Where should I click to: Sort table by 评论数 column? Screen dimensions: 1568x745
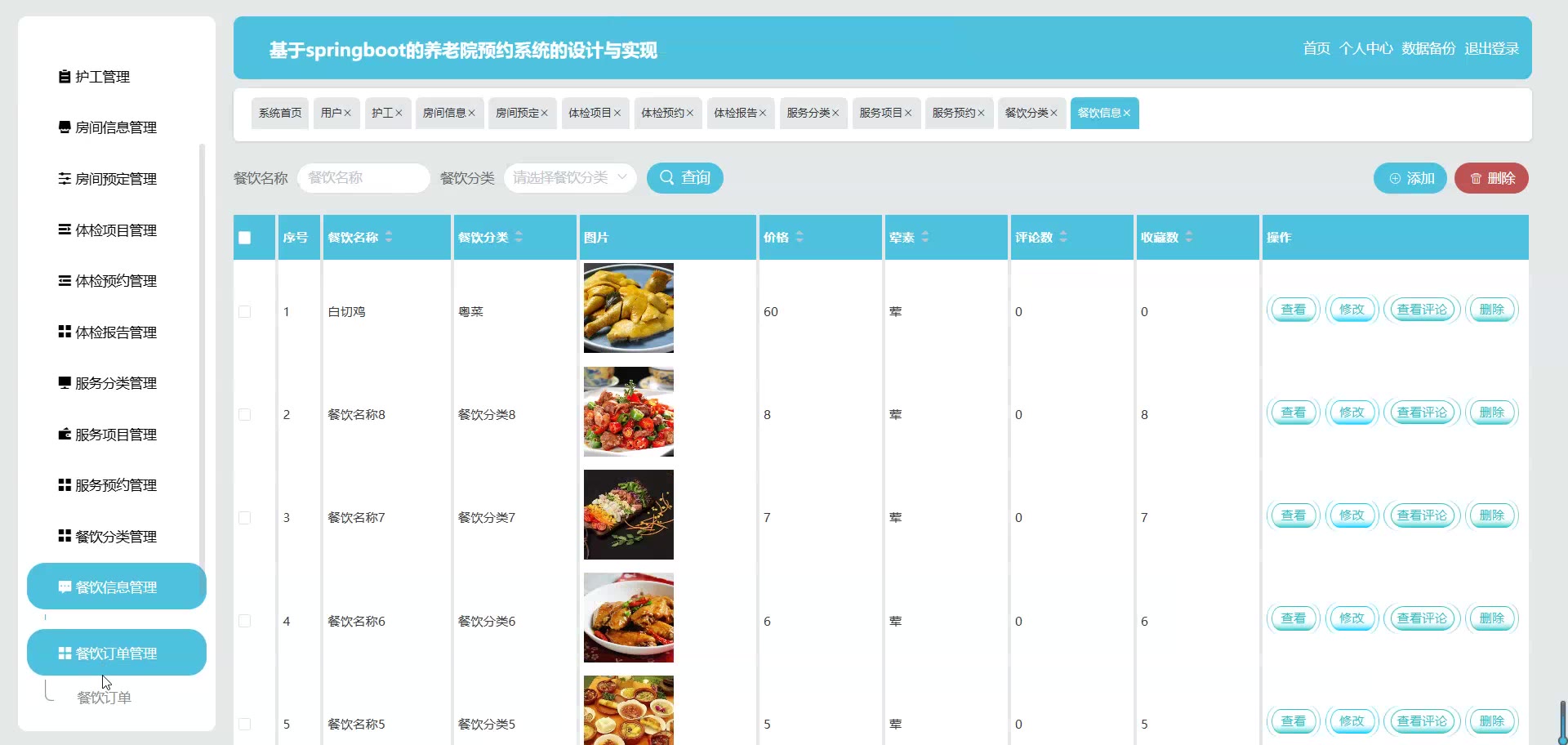coord(1063,237)
